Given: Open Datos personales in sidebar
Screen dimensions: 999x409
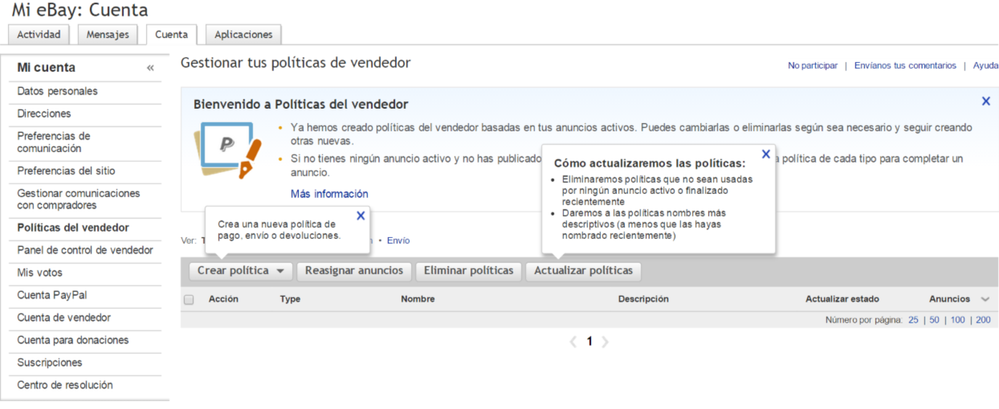Looking at the screenshot, I should (57, 91).
